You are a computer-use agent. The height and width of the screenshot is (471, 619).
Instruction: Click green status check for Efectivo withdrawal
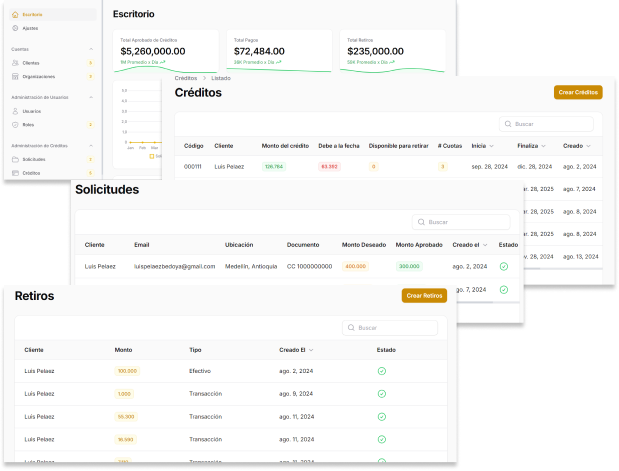pos(381,371)
